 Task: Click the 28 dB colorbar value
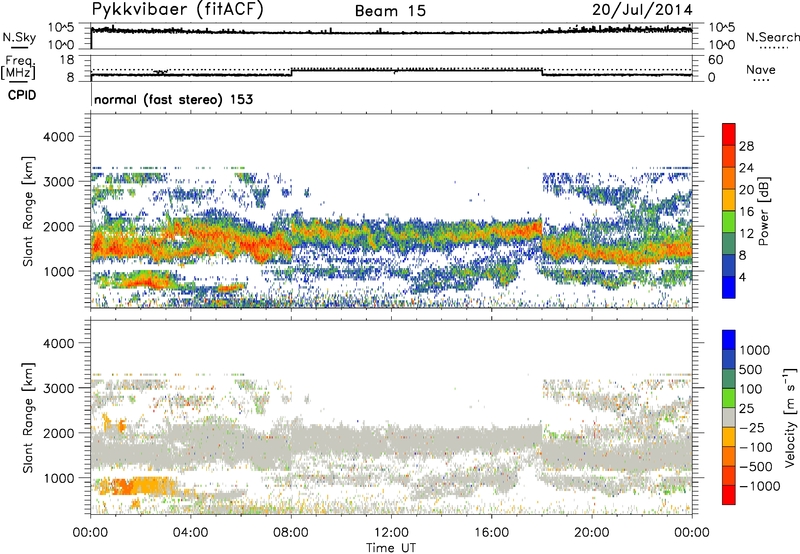(746, 146)
